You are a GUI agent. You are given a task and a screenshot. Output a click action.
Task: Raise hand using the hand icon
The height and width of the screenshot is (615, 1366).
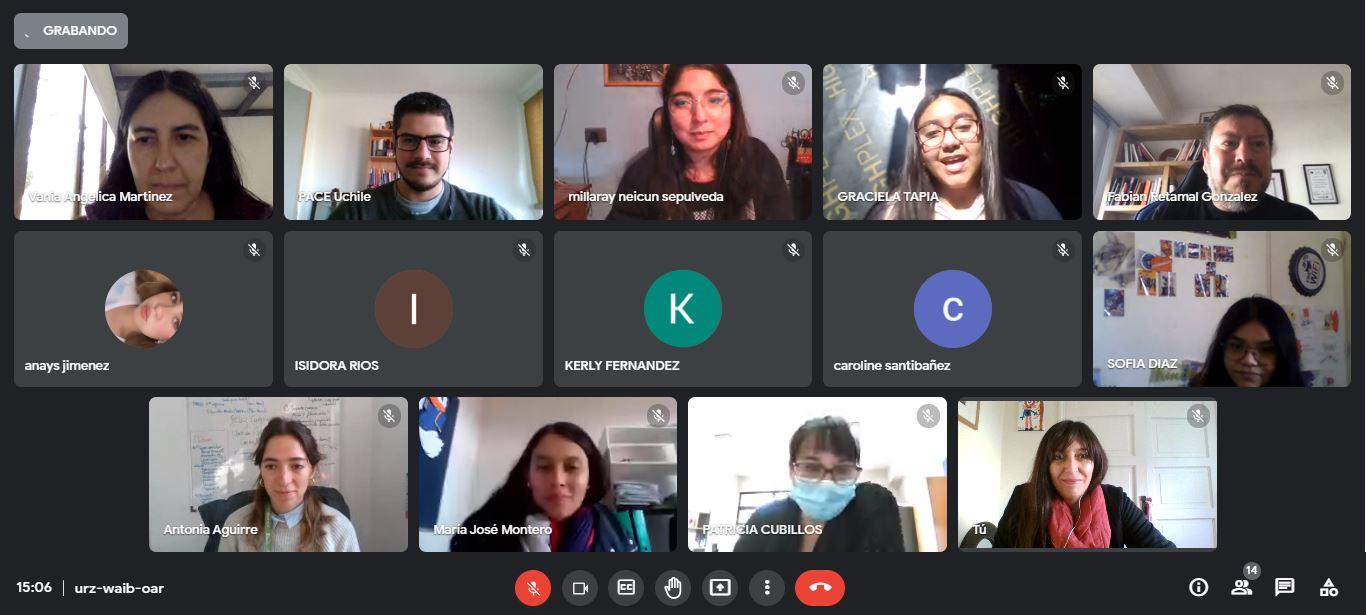click(673, 588)
